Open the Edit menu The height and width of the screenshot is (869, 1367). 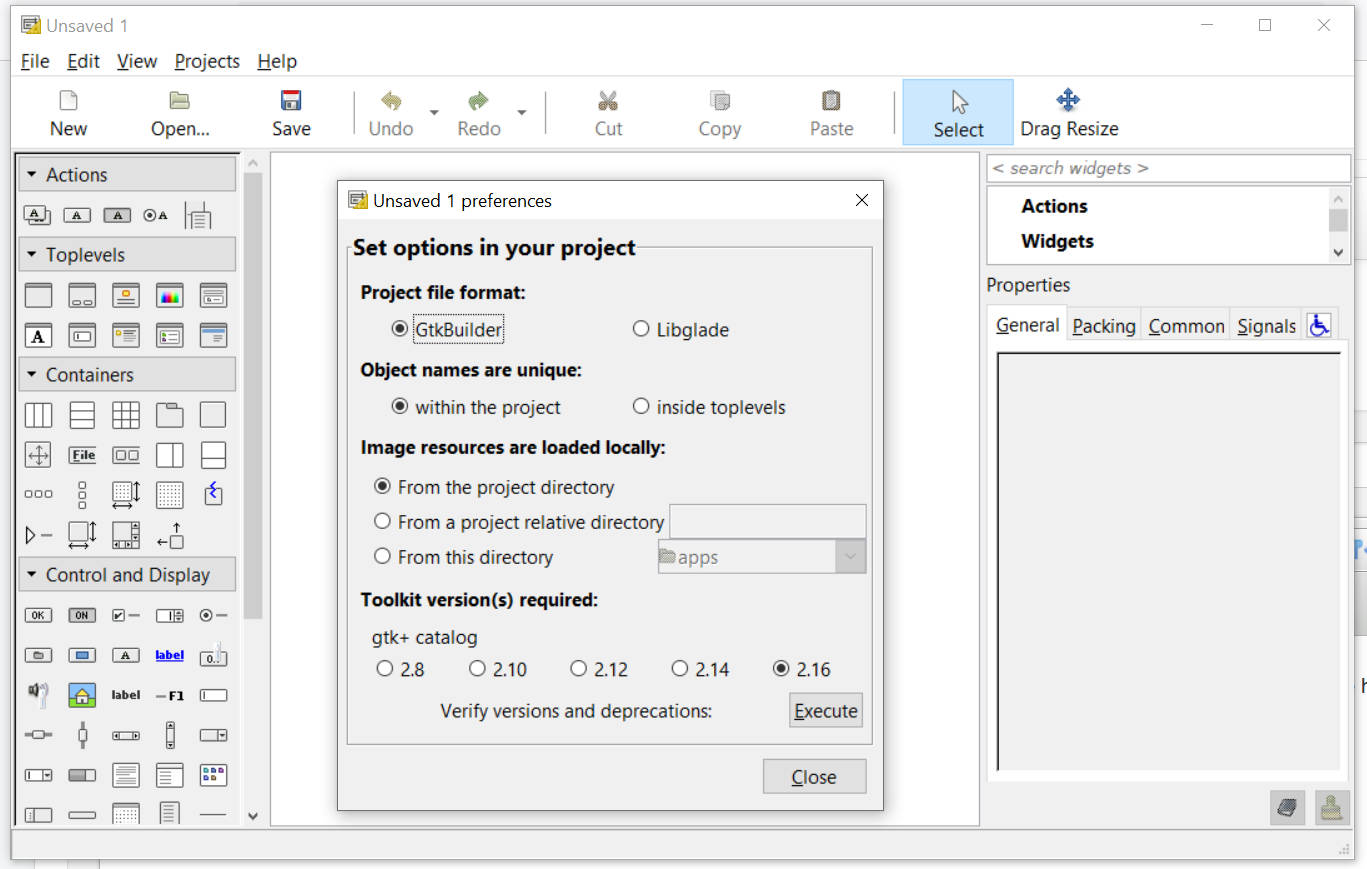click(83, 61)
